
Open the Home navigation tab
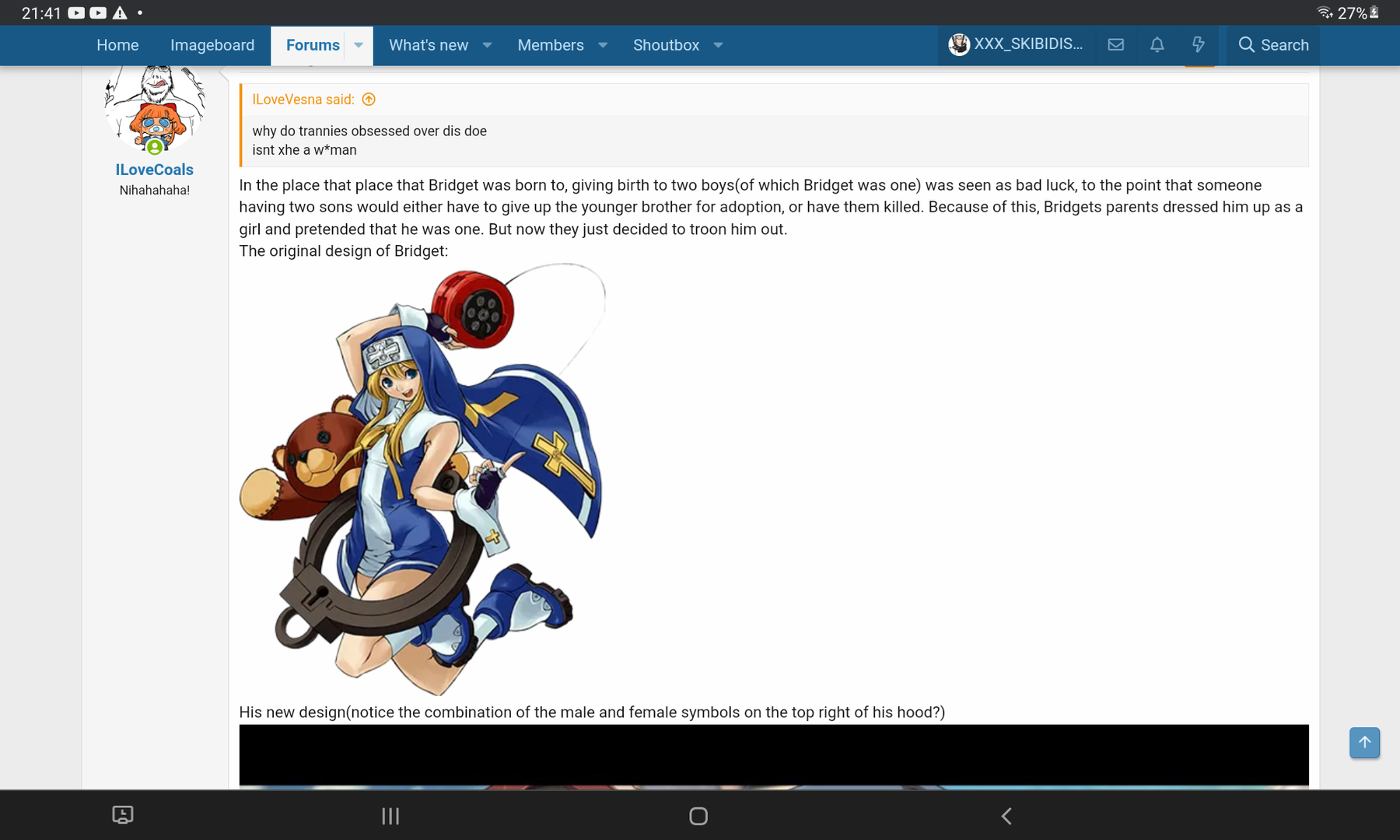tap(117, 45)
